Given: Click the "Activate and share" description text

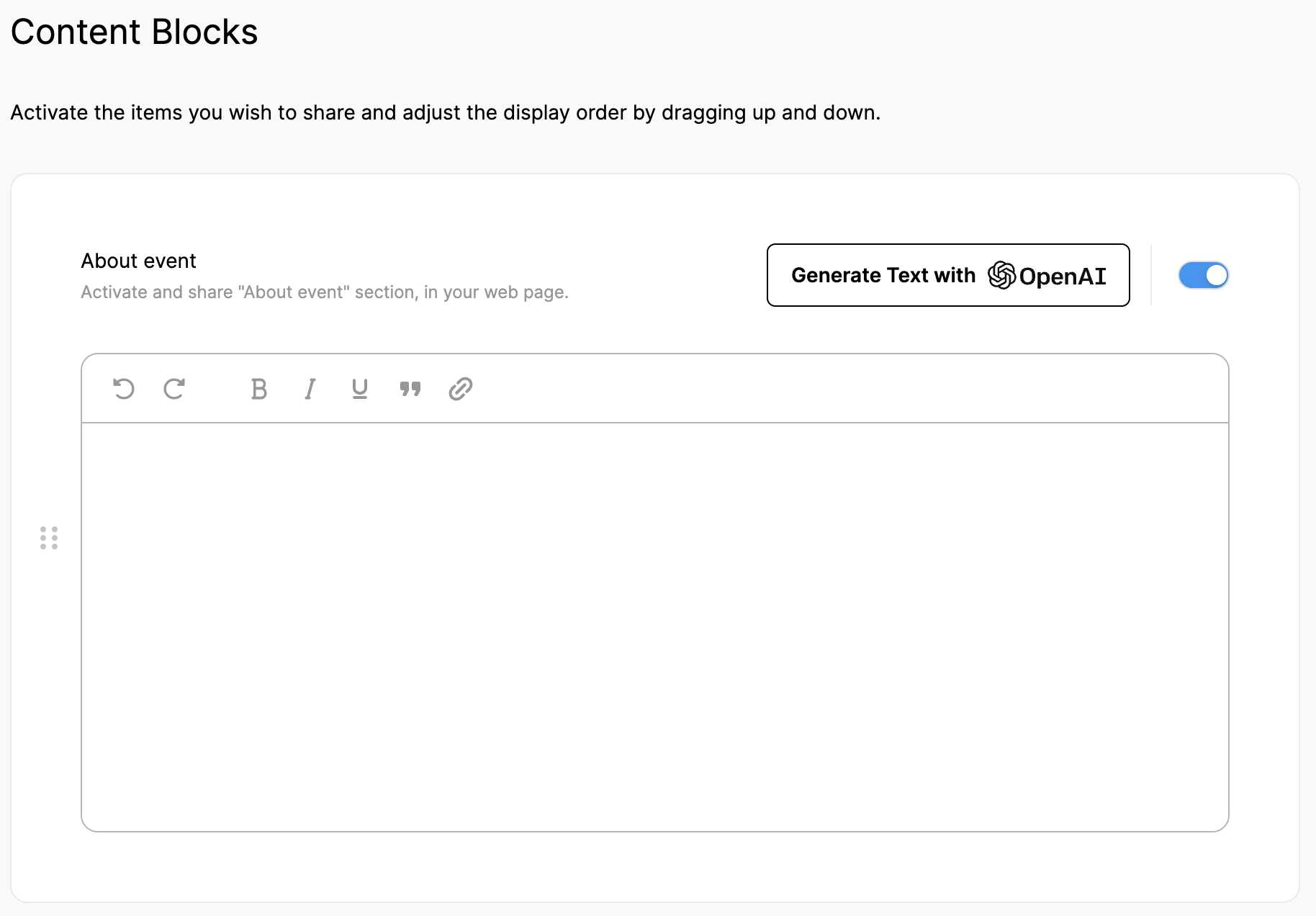Looking at the screenshot, I should coord(324,292).
